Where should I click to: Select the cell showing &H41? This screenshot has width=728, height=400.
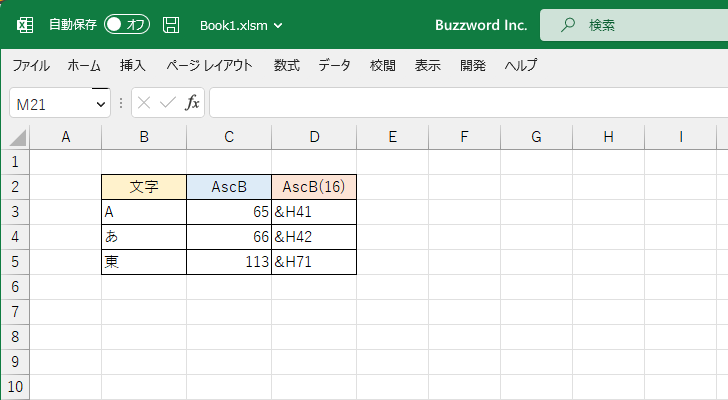point(314,212)
